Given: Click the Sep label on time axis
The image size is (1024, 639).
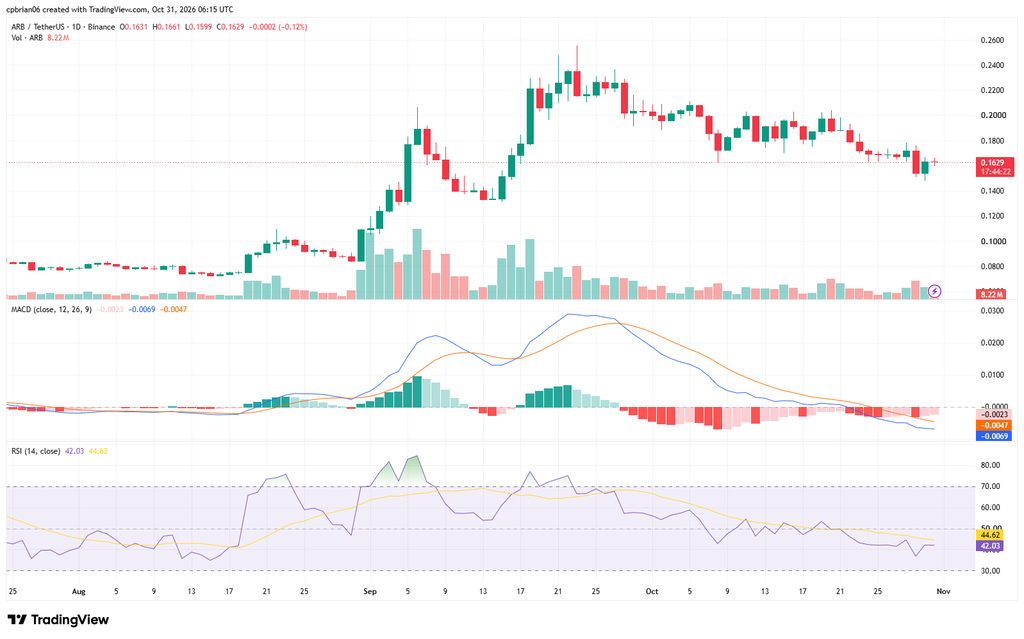Looking at the screenshot, I should pyautogui.click(x=370, y=592).
